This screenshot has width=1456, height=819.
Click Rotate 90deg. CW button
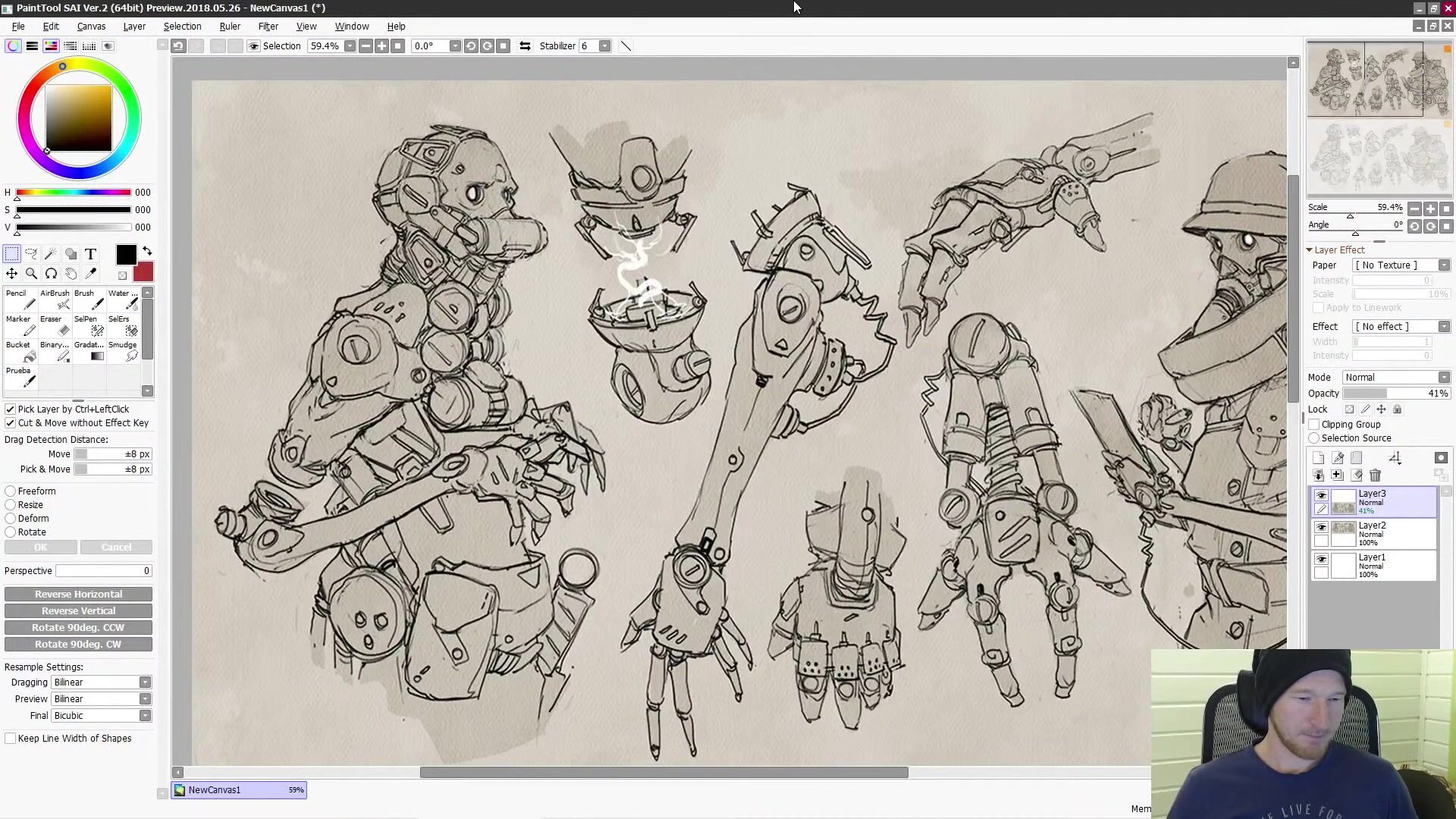click(x=78, y=645)
